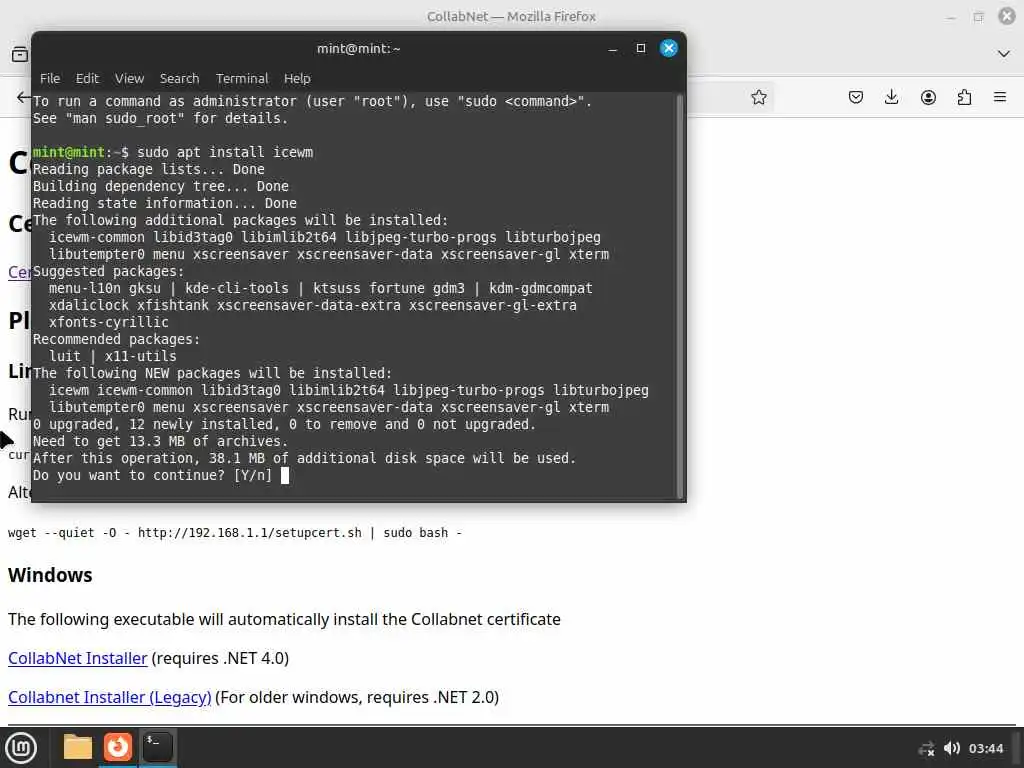Open the Help menu in terminal
This screenshot has height=768, width=1024.
tap(296, 78)
